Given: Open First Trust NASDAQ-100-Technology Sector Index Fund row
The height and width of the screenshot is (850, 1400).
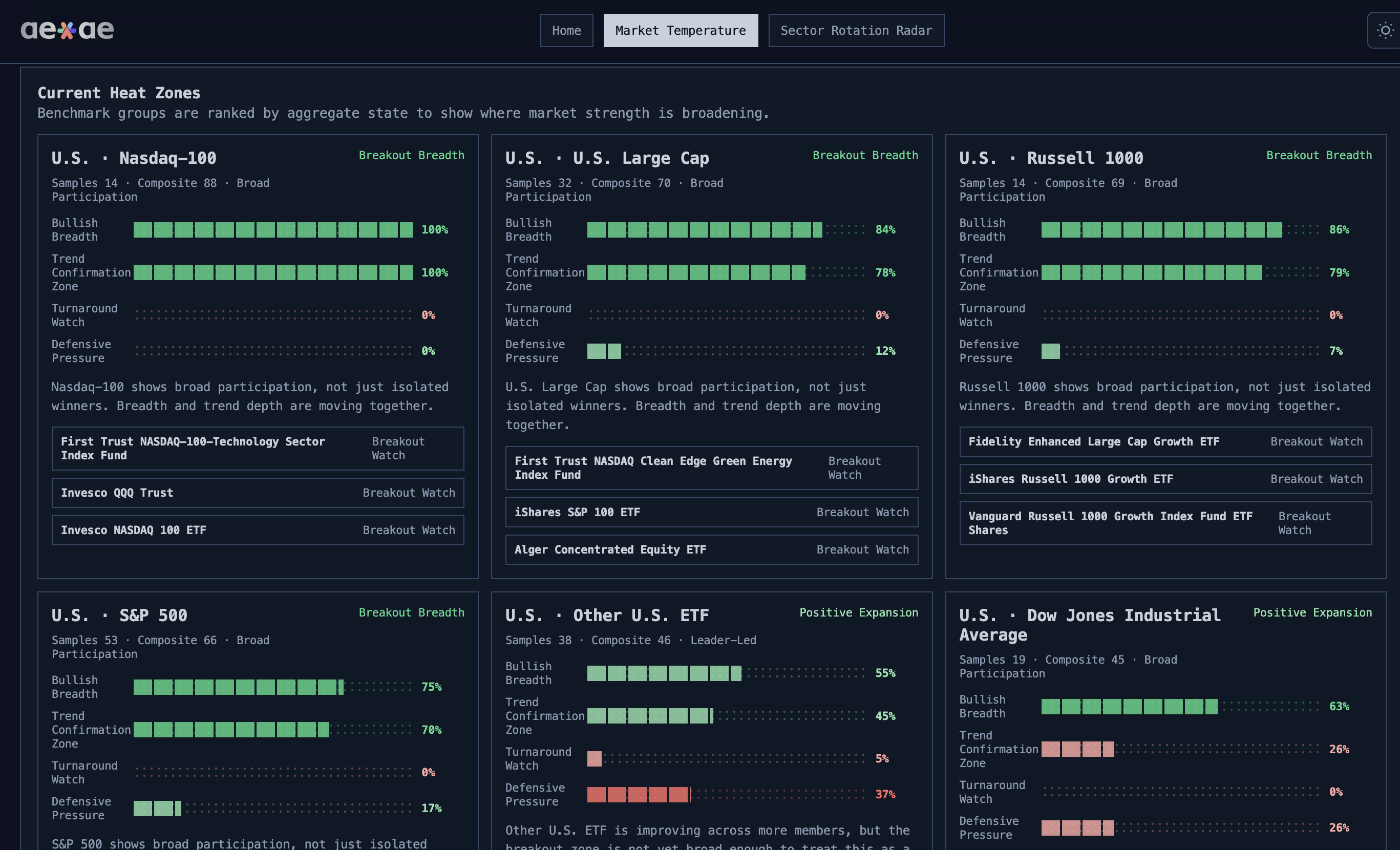Looking at the screenshot, I should click(258, 448).
